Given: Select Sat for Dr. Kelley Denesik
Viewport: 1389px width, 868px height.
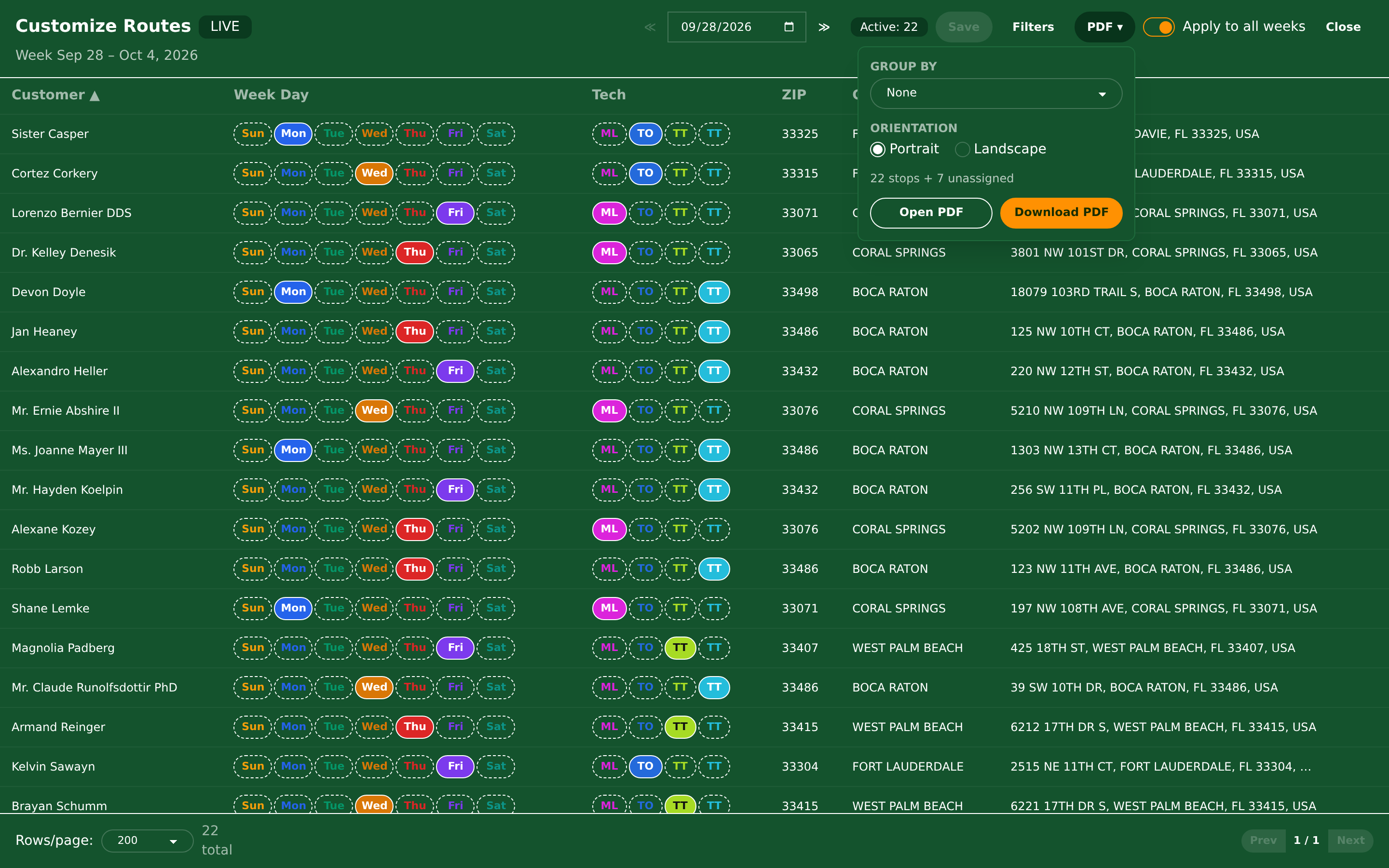Looking at the screenshot, I should (x=496, y=253).
